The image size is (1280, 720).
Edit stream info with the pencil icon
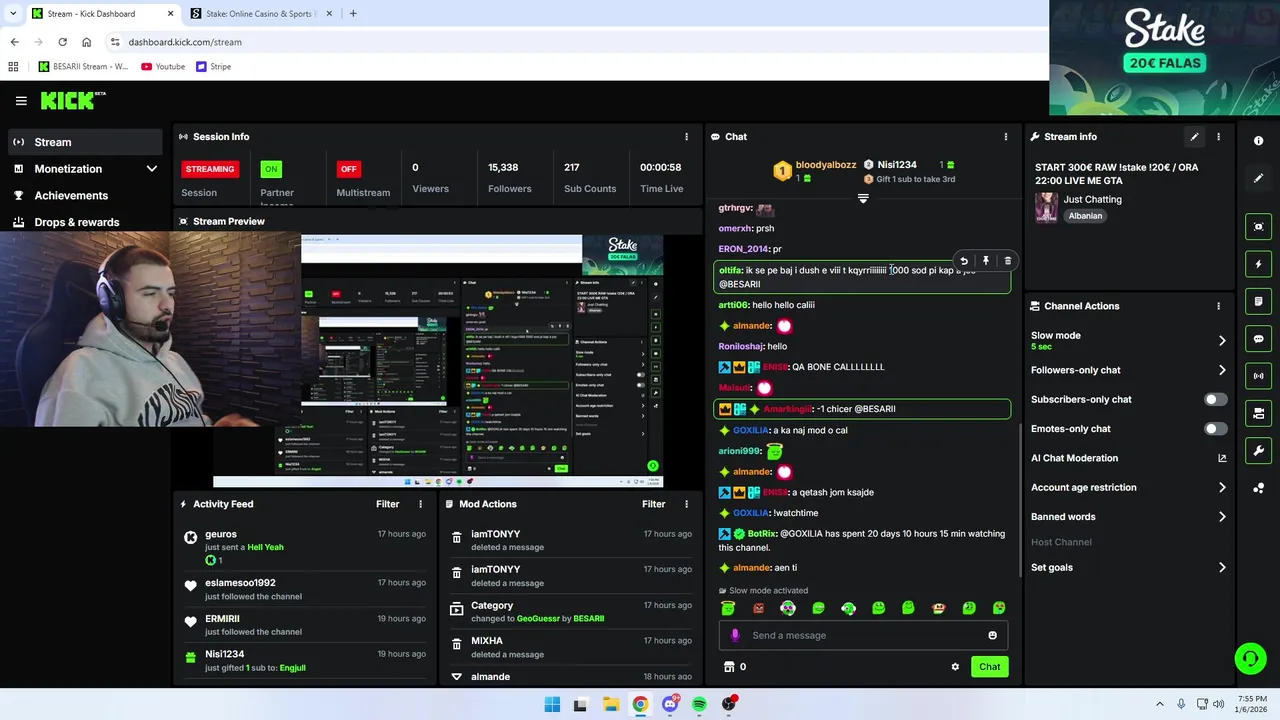pyautogui.click(x=1194, y=137)
